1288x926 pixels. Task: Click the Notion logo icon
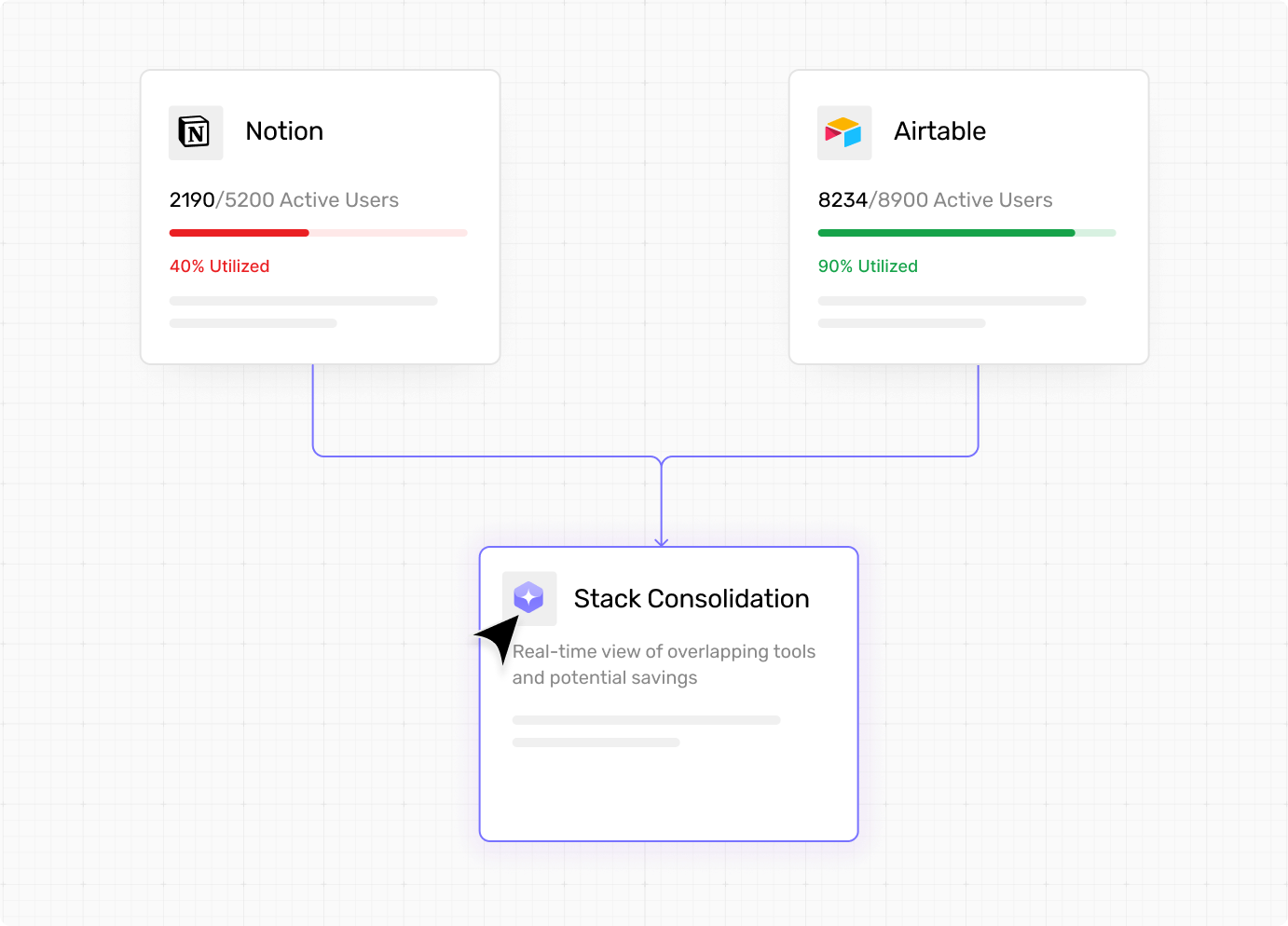(x=196, y=132)
